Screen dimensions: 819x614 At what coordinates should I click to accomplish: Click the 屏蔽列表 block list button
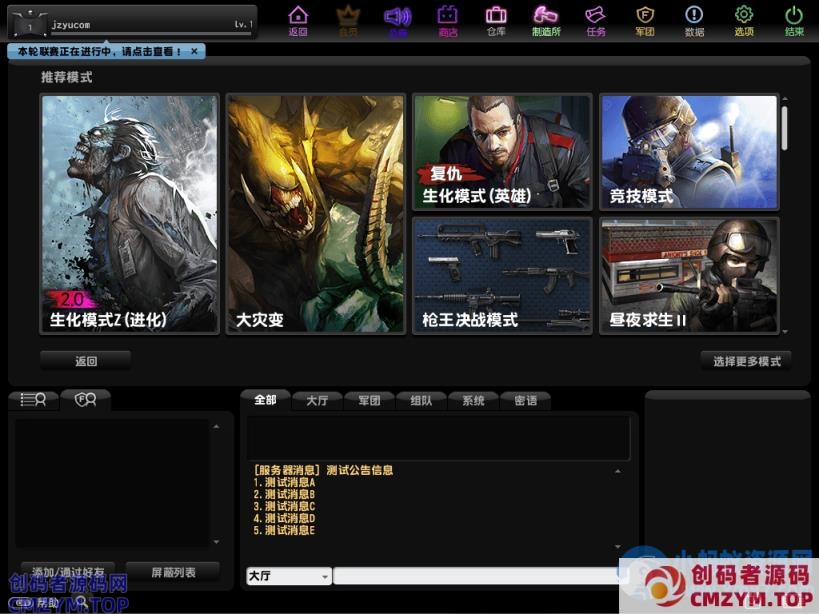pos(173,572)
